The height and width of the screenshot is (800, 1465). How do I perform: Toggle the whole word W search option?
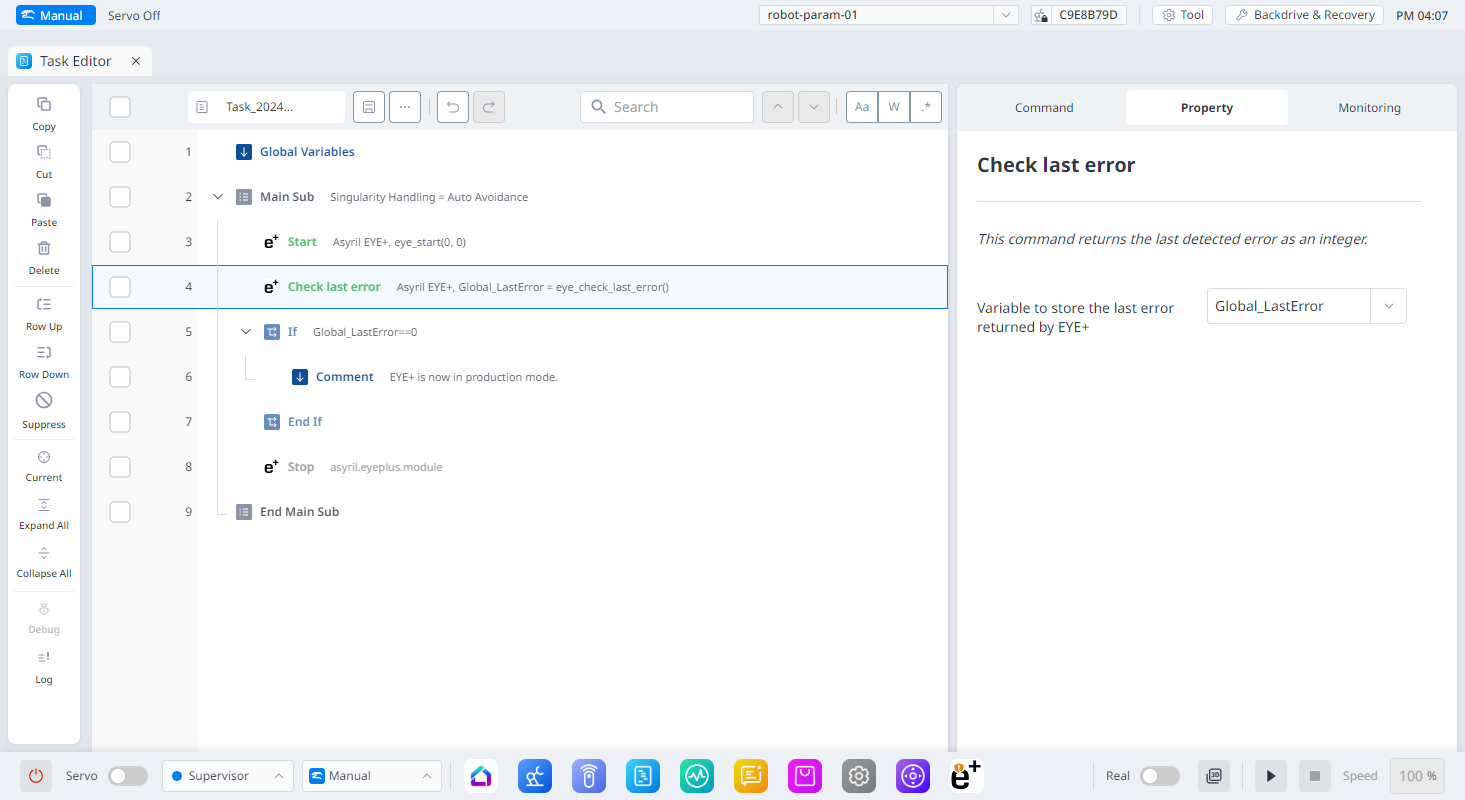pos(894,107)
